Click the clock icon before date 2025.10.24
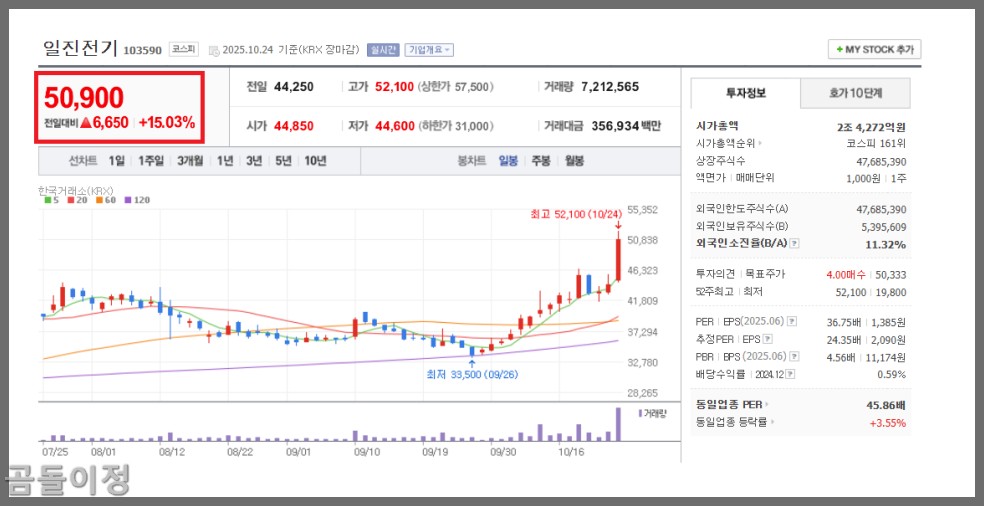This screenshot has width=984, height=506. [214, 50]
